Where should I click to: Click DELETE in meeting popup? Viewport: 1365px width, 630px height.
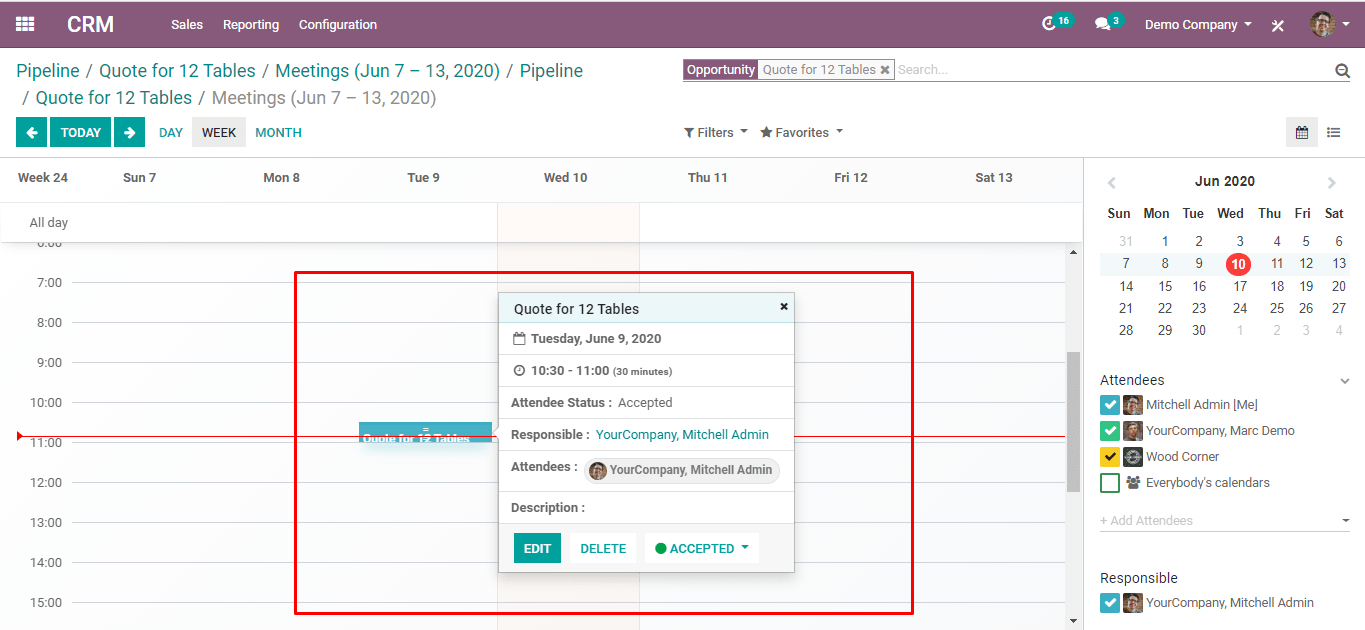[x=603, y=548]
